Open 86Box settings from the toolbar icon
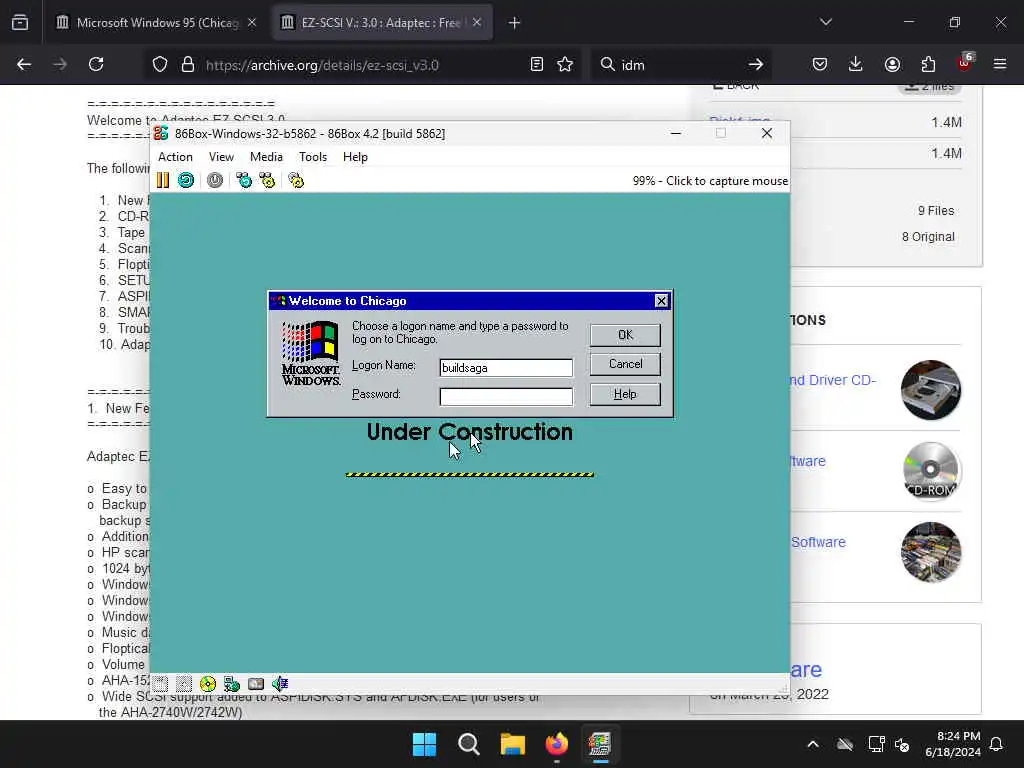 click(296, 180)
